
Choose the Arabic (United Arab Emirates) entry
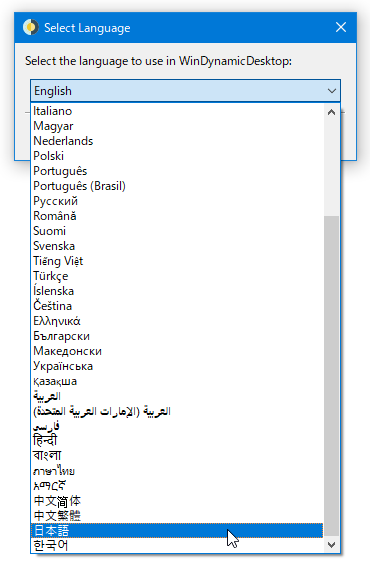[x=177, y=411]
